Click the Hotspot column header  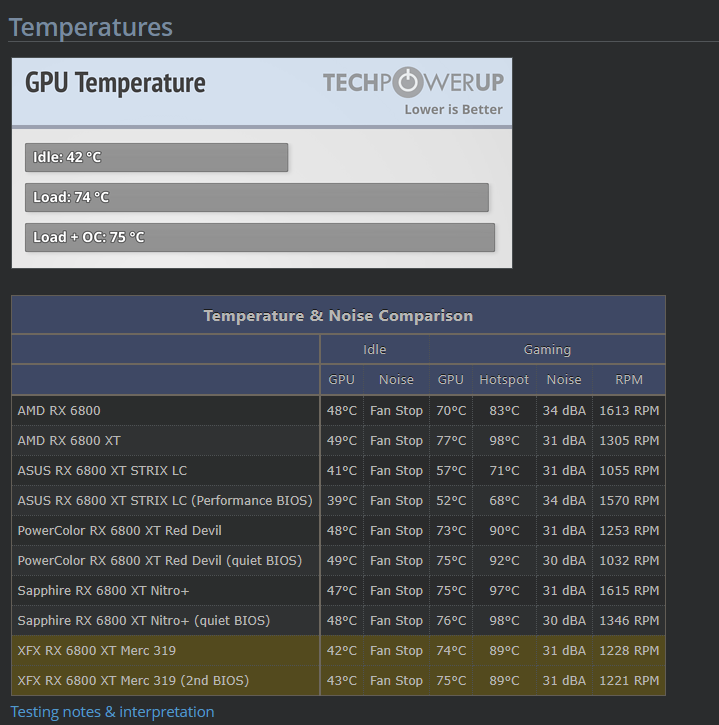(504, 380)
